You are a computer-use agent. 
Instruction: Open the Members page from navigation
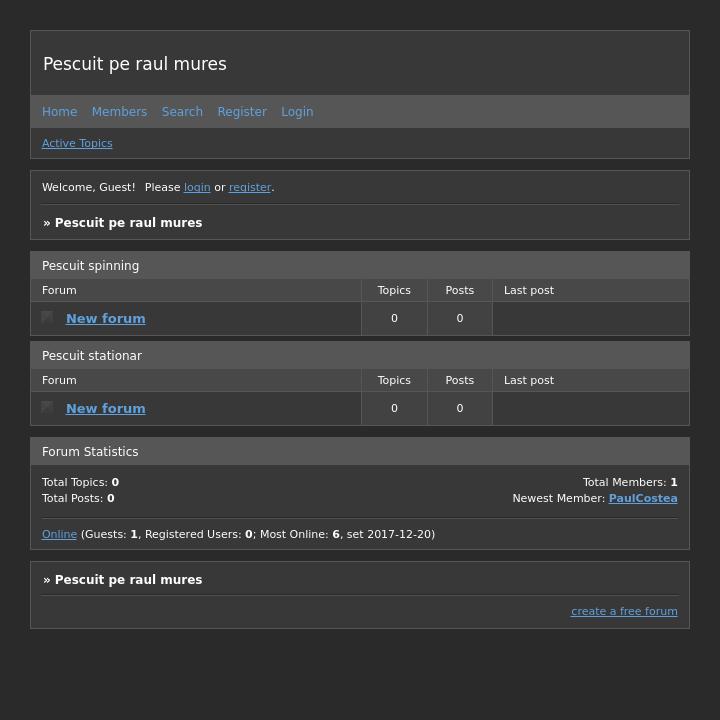(x=119, y=112)
